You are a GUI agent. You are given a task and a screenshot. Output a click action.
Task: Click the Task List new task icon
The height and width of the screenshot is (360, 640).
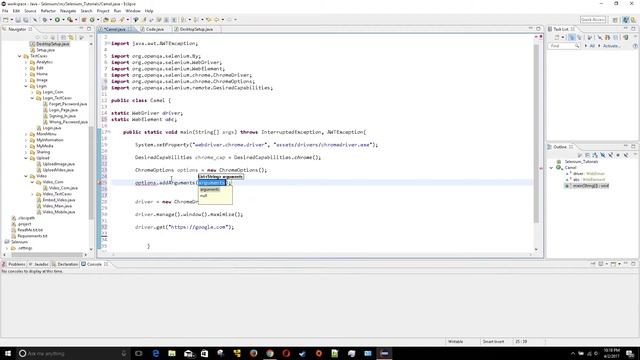click(x=557, y=38)
